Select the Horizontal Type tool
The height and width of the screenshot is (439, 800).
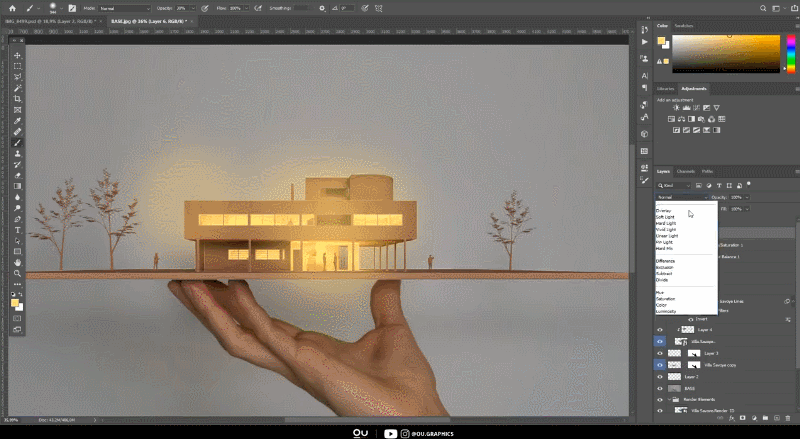[18, 230]
